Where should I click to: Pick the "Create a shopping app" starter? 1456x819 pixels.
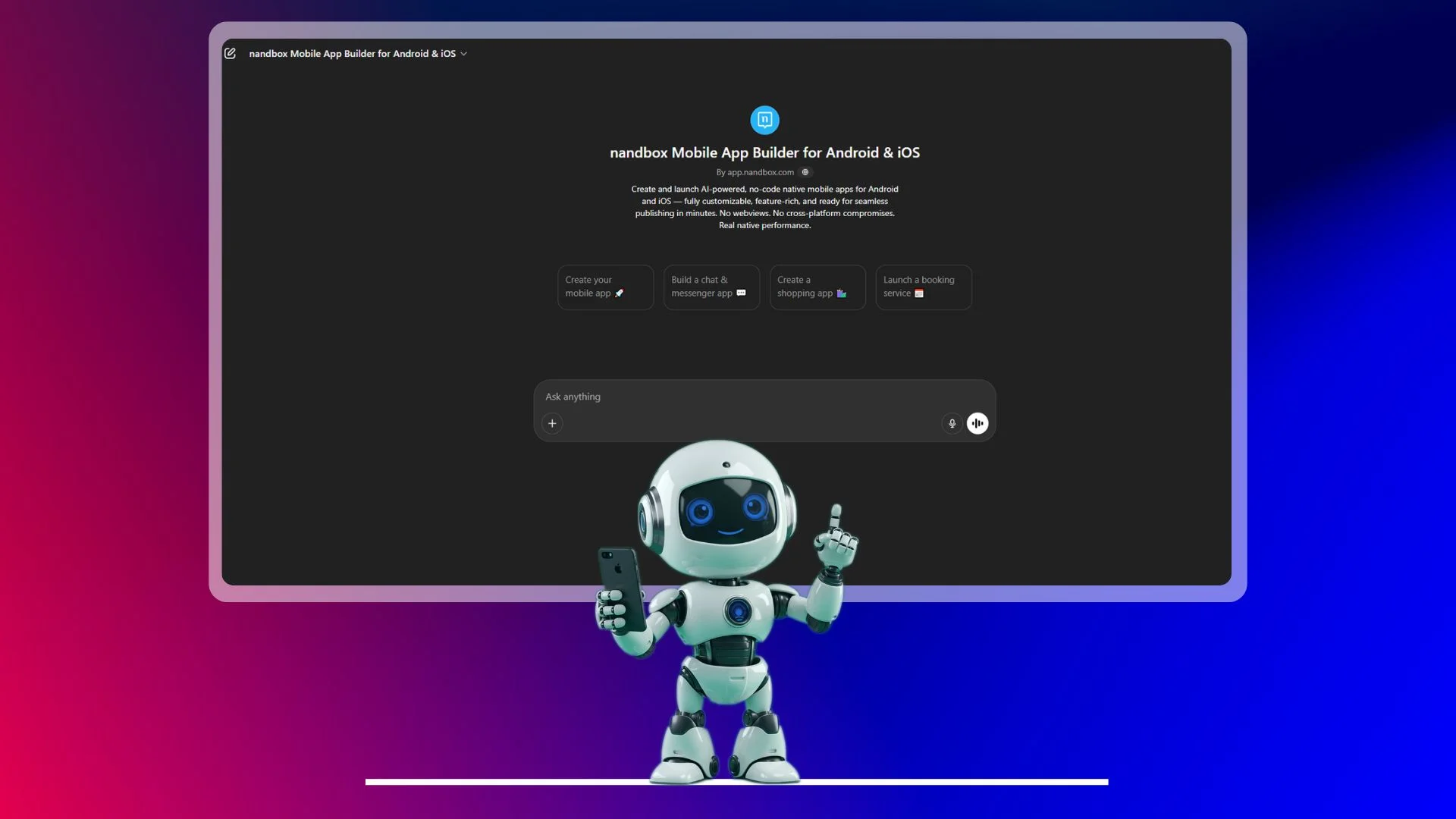click(x=817, y=287)
